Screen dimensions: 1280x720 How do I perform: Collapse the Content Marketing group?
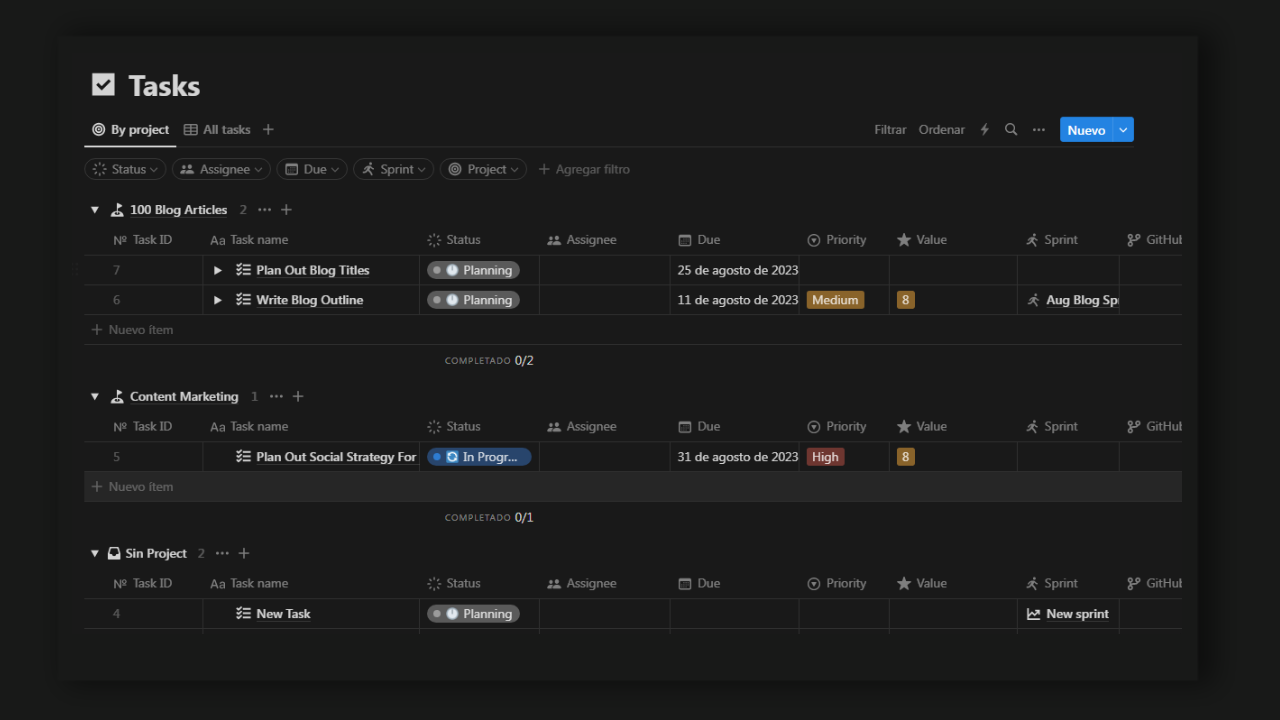(x=95, y=397)
